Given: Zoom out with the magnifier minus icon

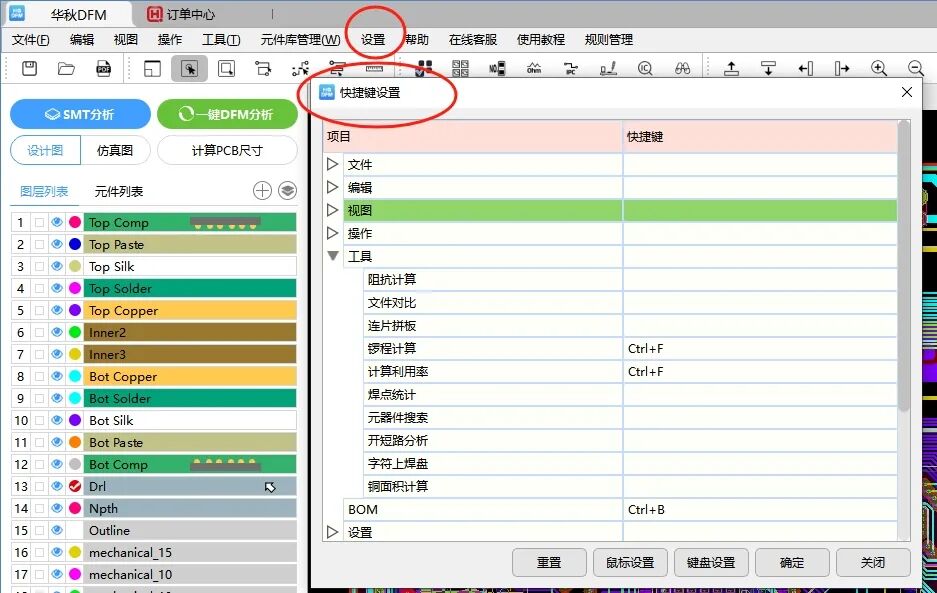Looking at the screenshot, I should coord(915,69).
